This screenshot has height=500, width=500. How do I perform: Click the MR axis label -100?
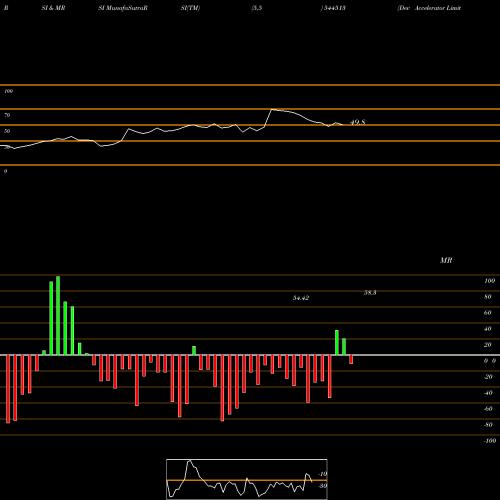click(490, 441)
